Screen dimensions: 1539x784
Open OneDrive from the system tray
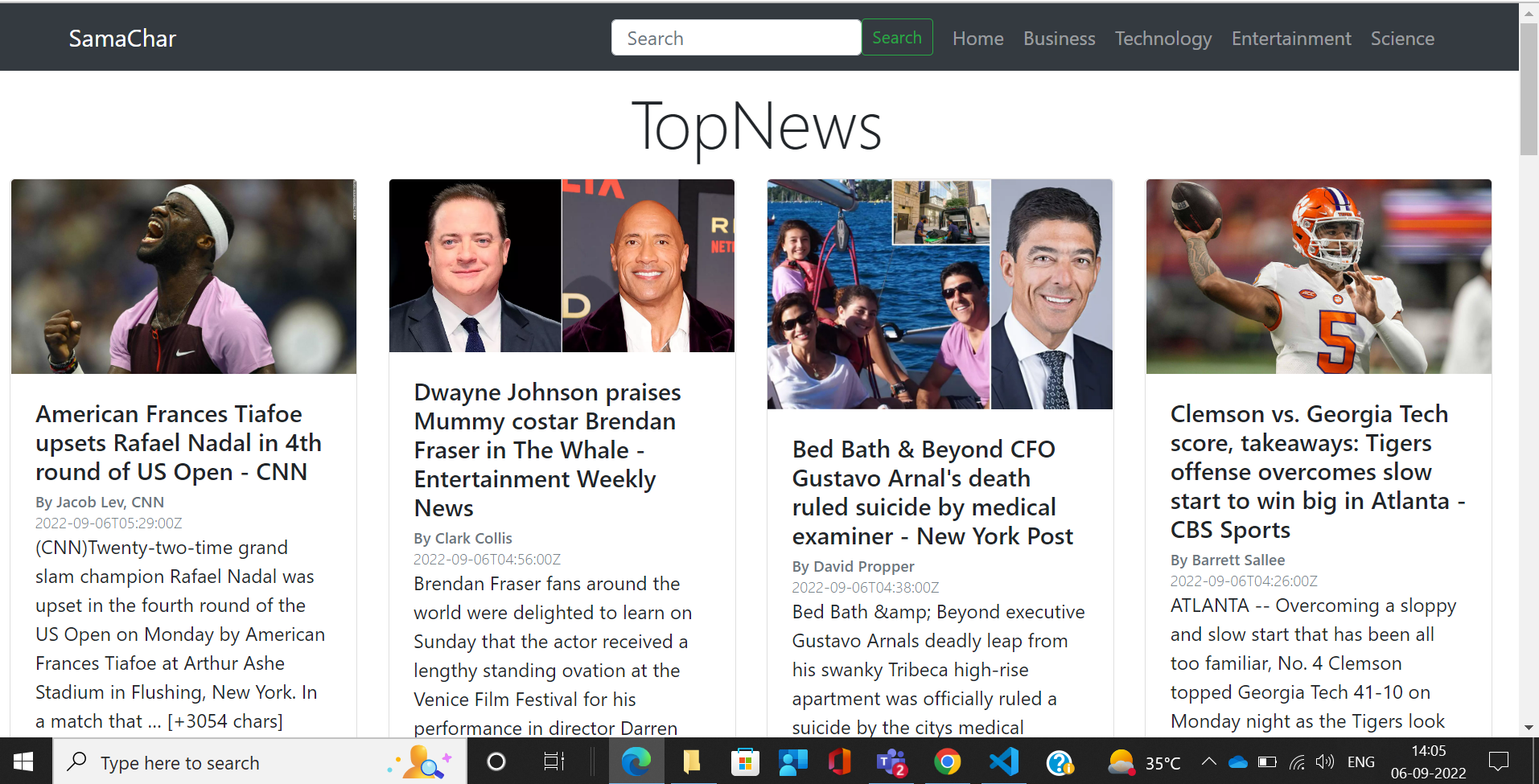(x=1237, y=761)
